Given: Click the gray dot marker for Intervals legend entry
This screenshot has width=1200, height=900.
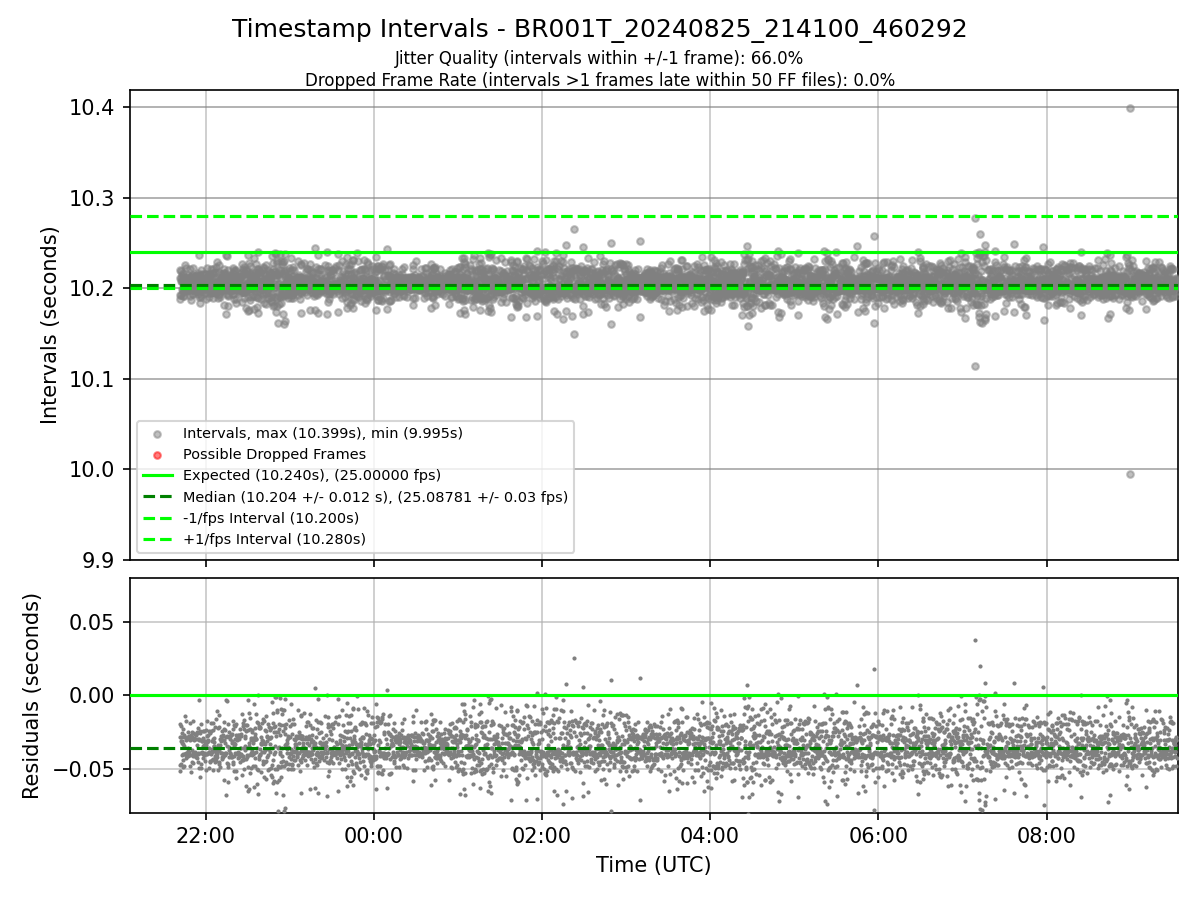Looking at the screenshot, I should [x=157, y=434].
